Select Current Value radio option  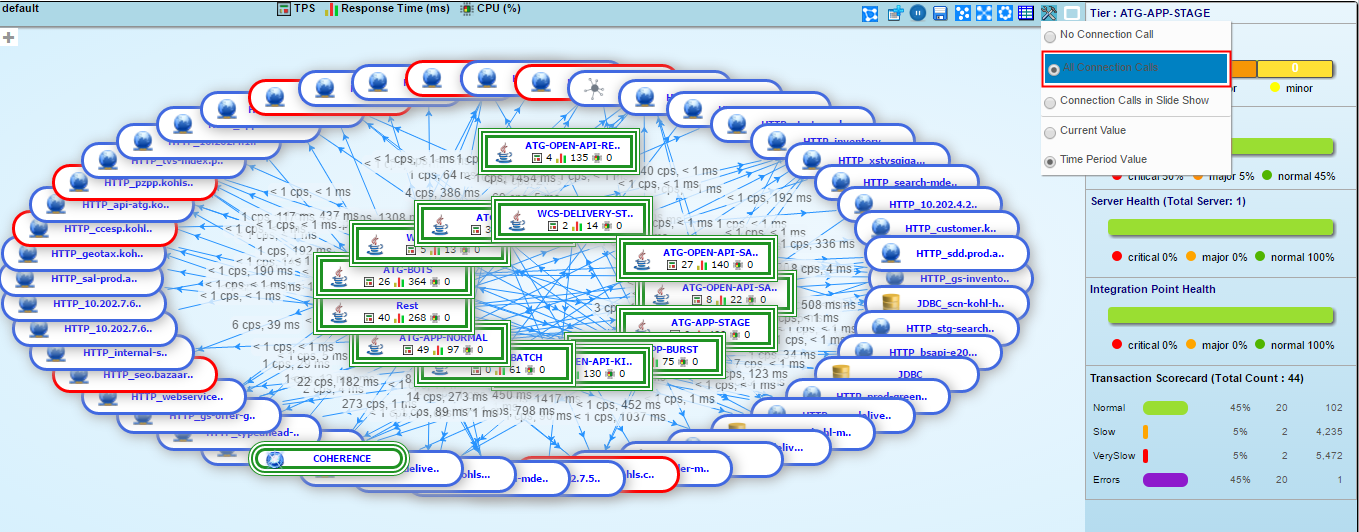(x=1050, y=132)
